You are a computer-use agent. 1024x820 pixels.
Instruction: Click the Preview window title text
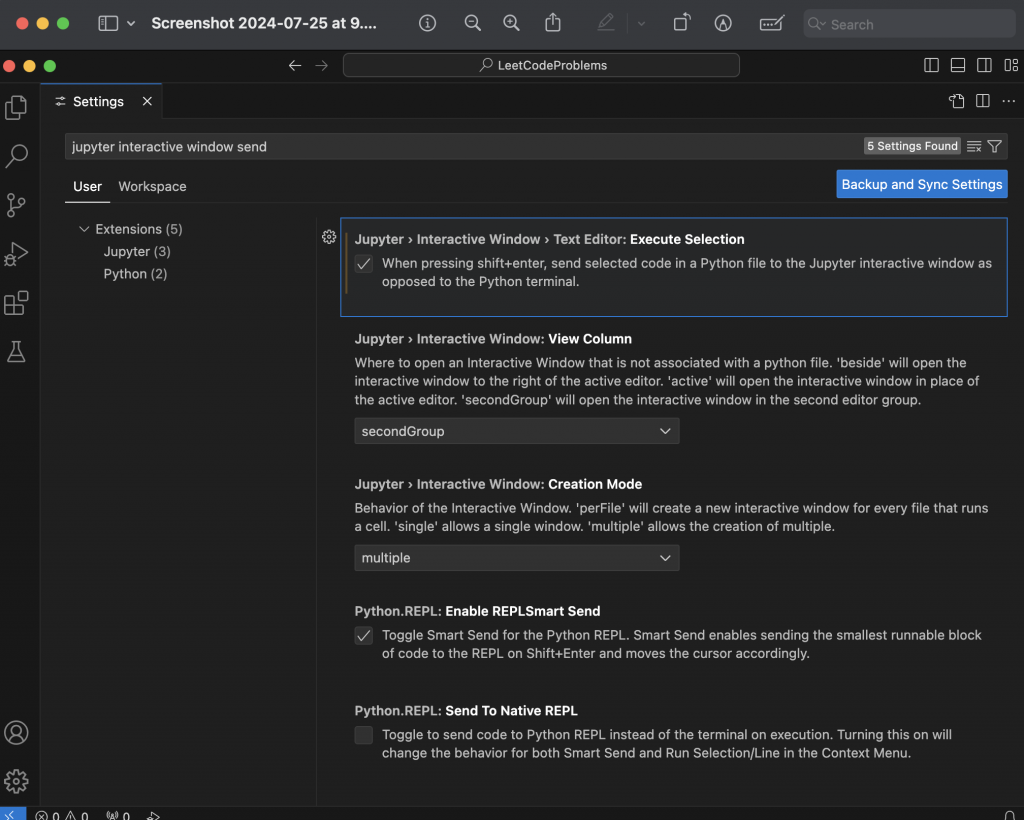264,24
